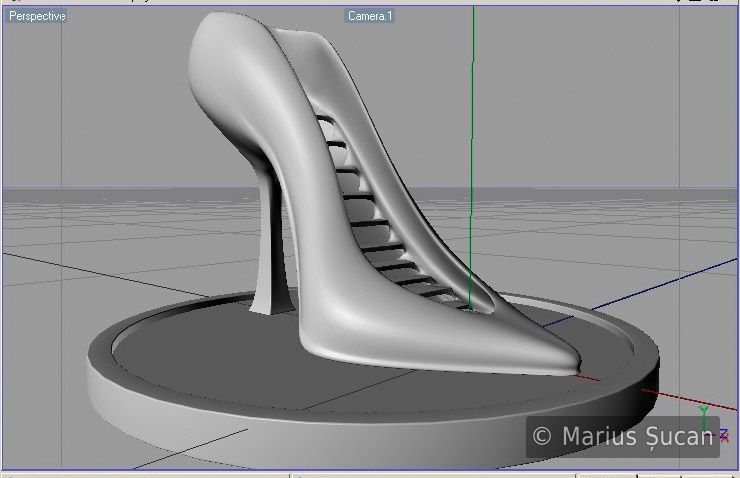
Task: Open the Camera.1 view label
Action: pyautogui.click(x=370, y=17)
